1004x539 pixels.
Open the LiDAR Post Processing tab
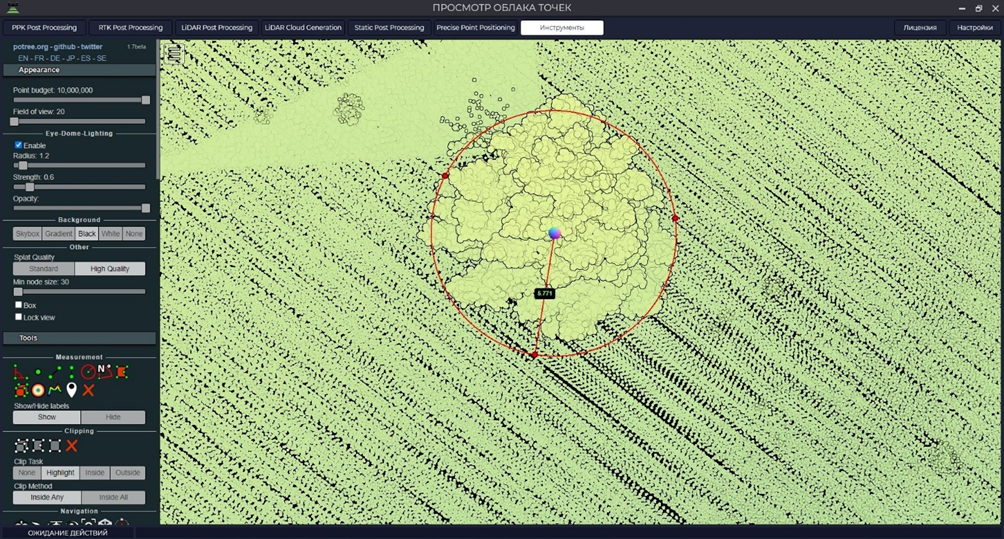point(216,28)
